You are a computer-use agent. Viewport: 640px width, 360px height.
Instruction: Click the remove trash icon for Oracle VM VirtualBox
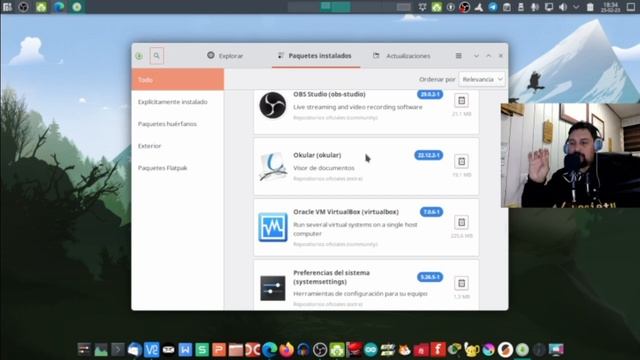click(x=461, y=222)
